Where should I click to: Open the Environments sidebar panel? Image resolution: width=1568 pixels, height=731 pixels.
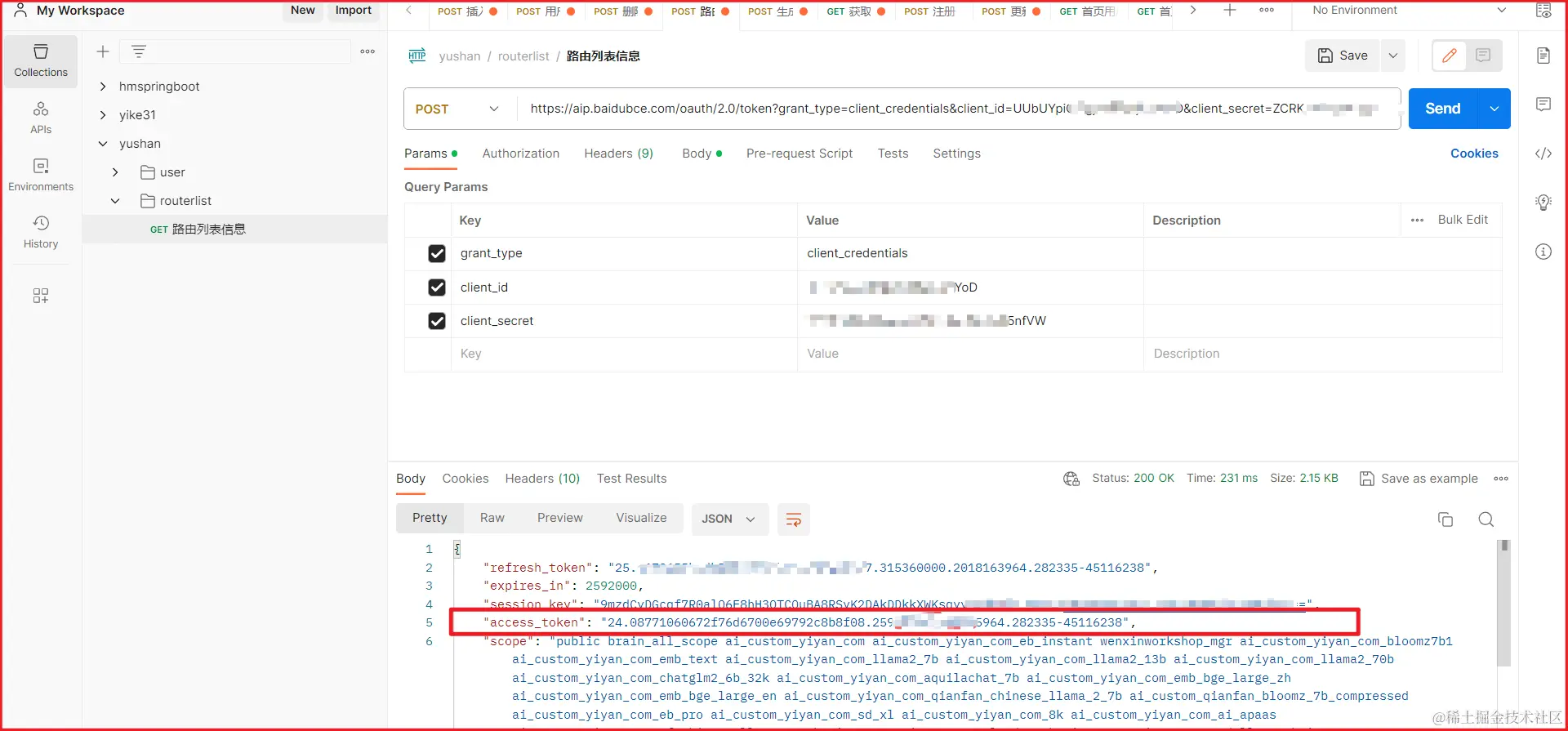[41, 175]
